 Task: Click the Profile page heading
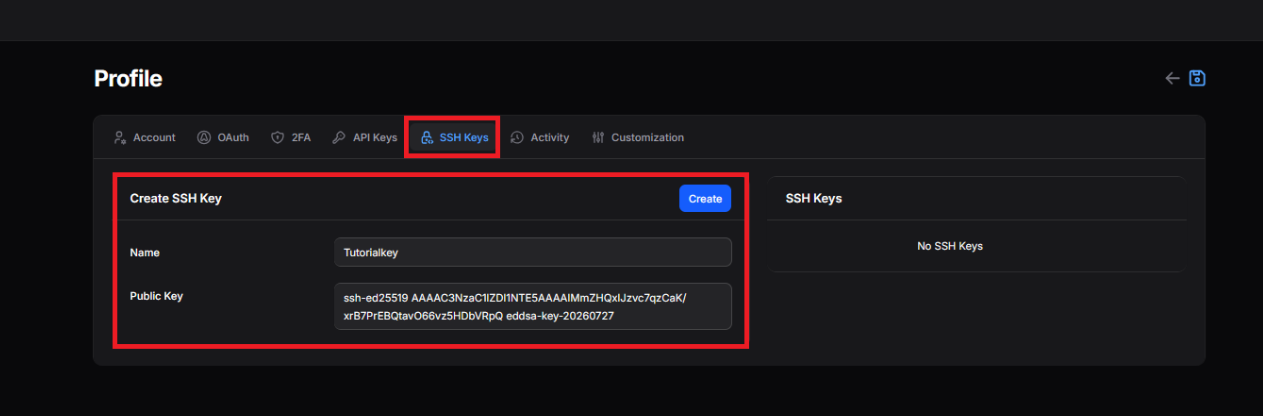tap(128, 78)
